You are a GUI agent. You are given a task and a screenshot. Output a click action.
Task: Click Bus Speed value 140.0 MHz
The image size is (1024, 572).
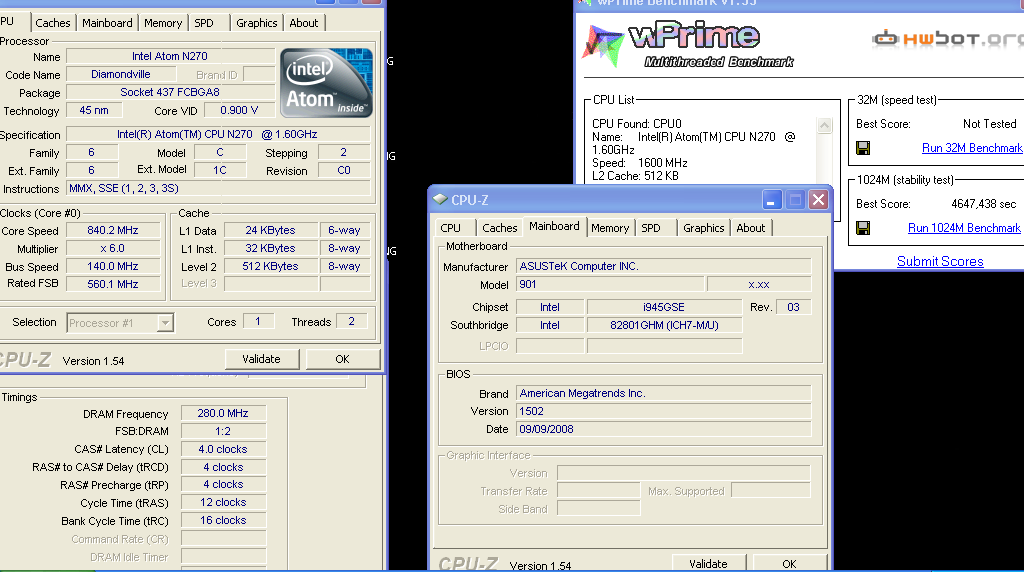point(113,266)
